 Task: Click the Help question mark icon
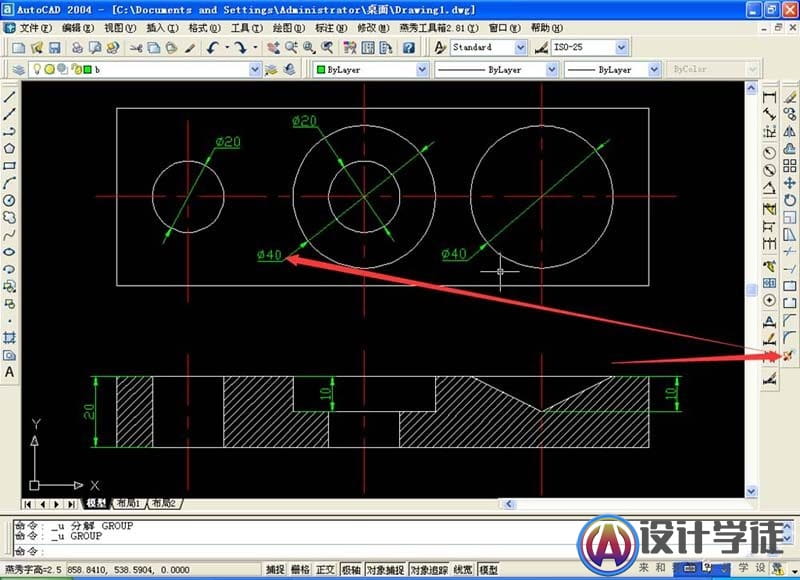click(x=409, y=48)
